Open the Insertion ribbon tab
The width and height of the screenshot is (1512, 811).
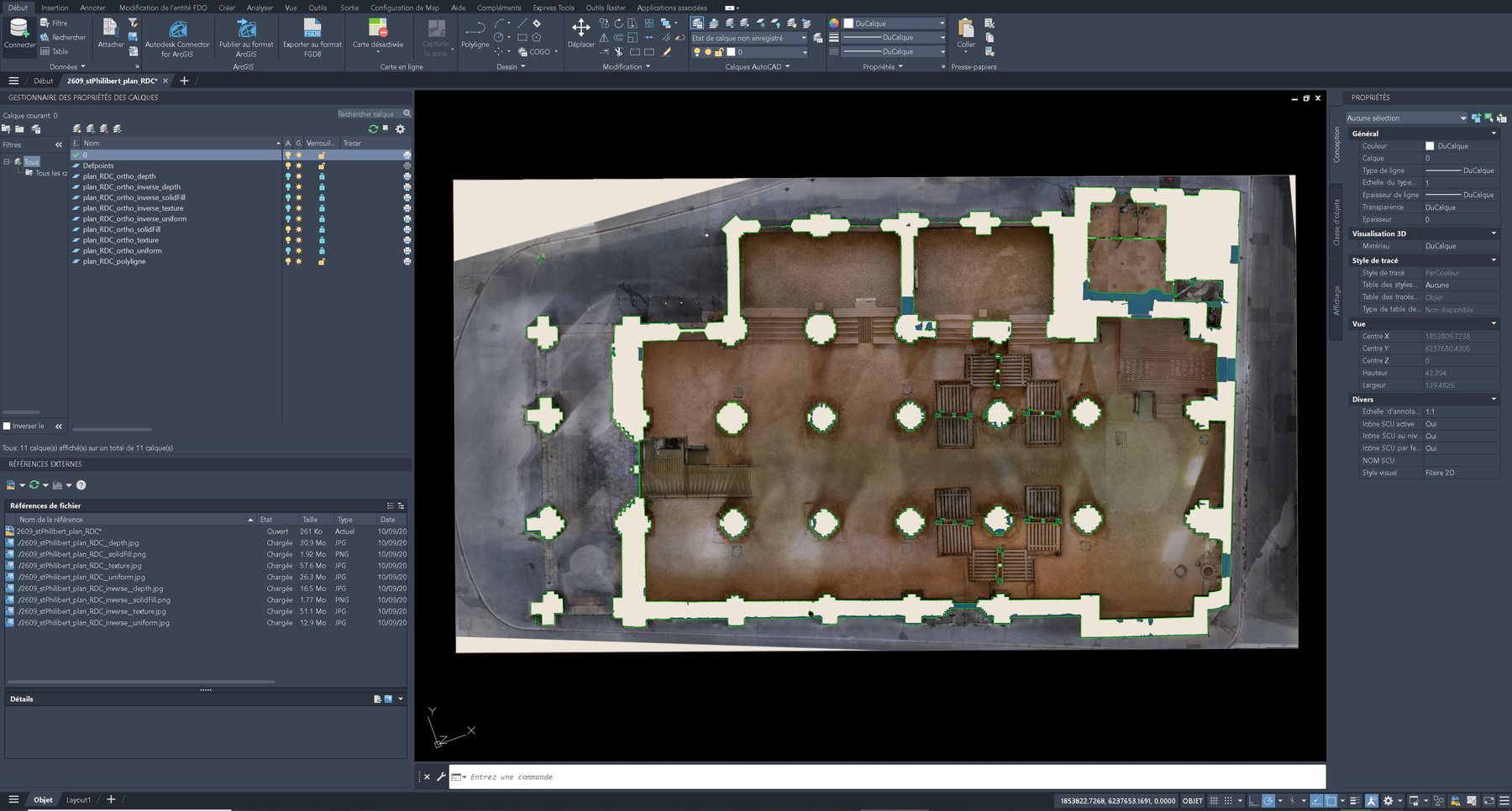(55, 8)
